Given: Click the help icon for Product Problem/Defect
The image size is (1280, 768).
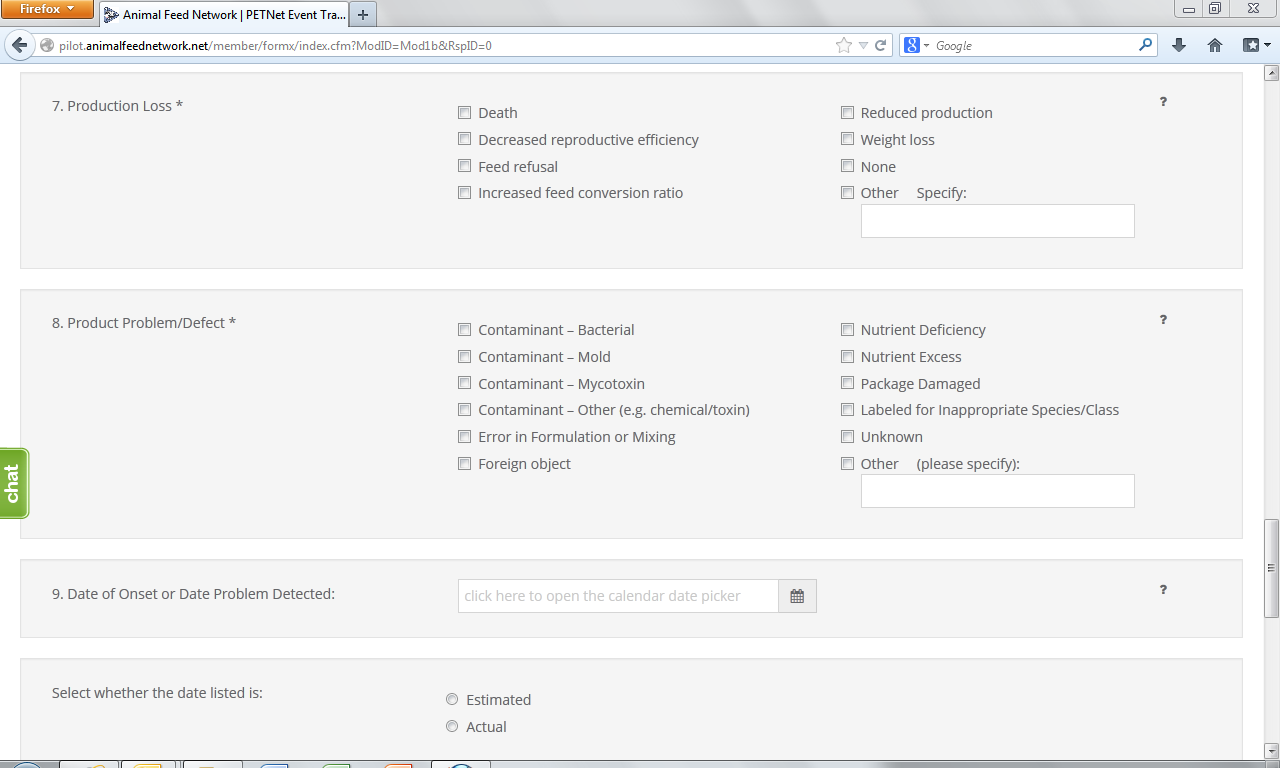Looking at the screenshot, I should point(1163,320).
